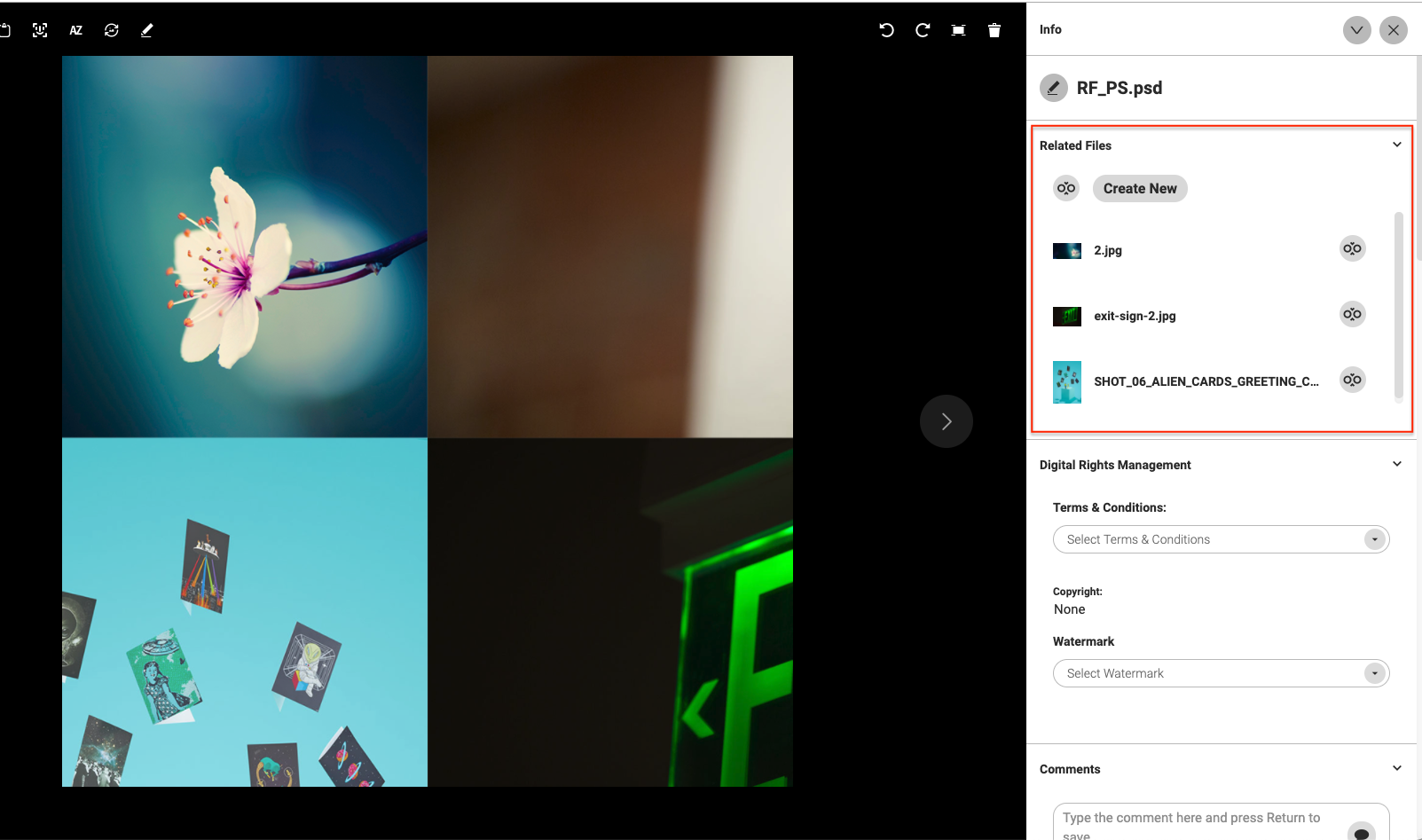Click the circular sync arrows toolbar icon
The width and height of the screenshot is (1422, 840).
[x=112, y=30]
